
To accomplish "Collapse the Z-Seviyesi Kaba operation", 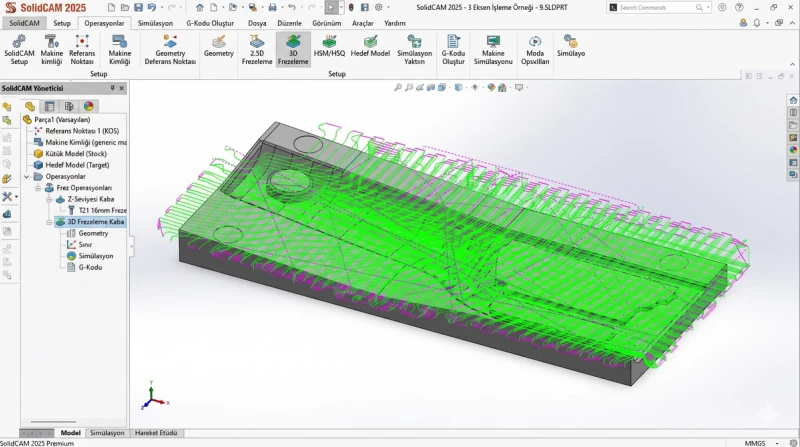I will [x=49, y=200].
